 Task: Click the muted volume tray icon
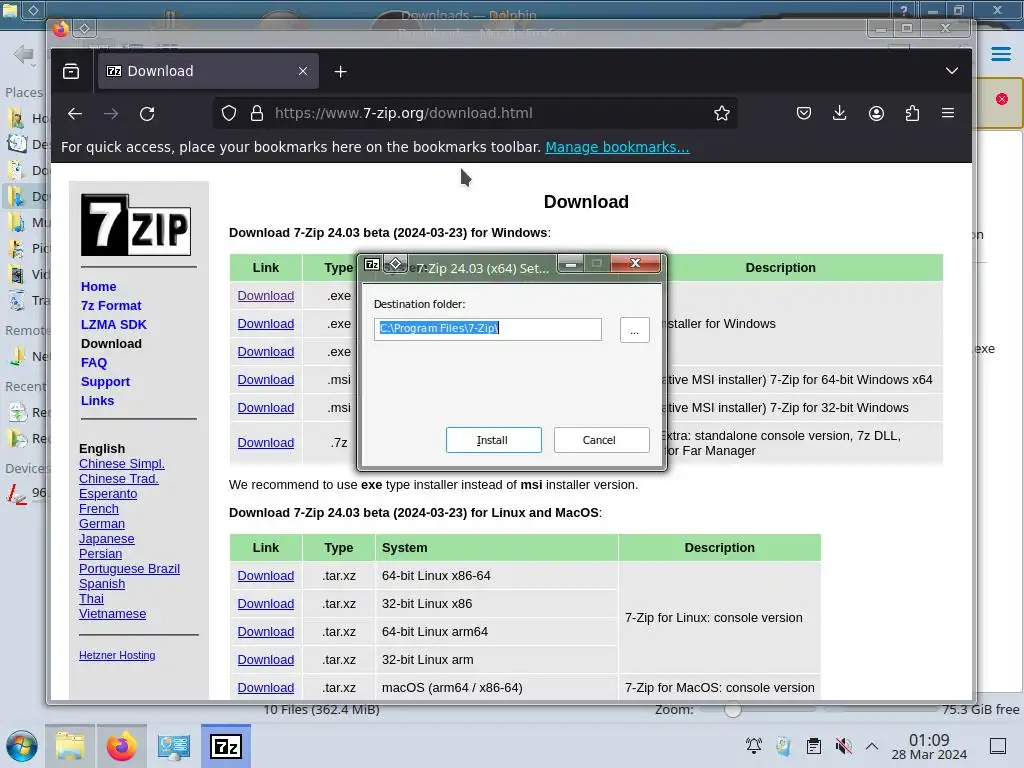pyautogui.click(x=843, y=746)
